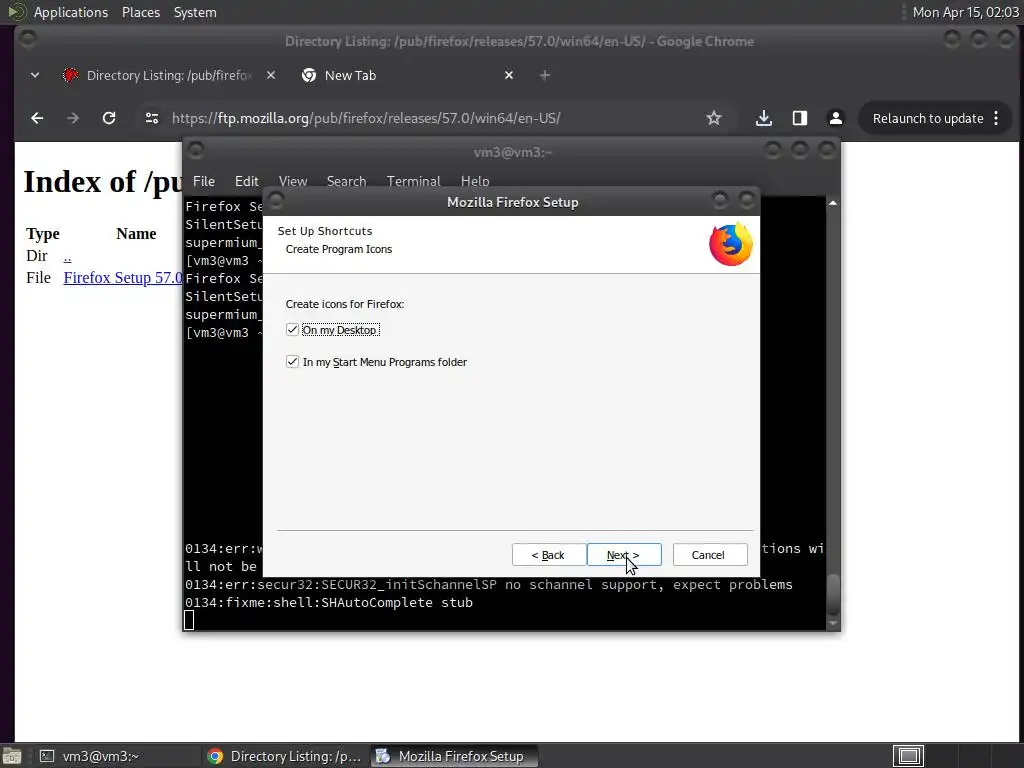Open the Applications menu
This screenshot has width=1024, height=768.
[x=71, y=12]
